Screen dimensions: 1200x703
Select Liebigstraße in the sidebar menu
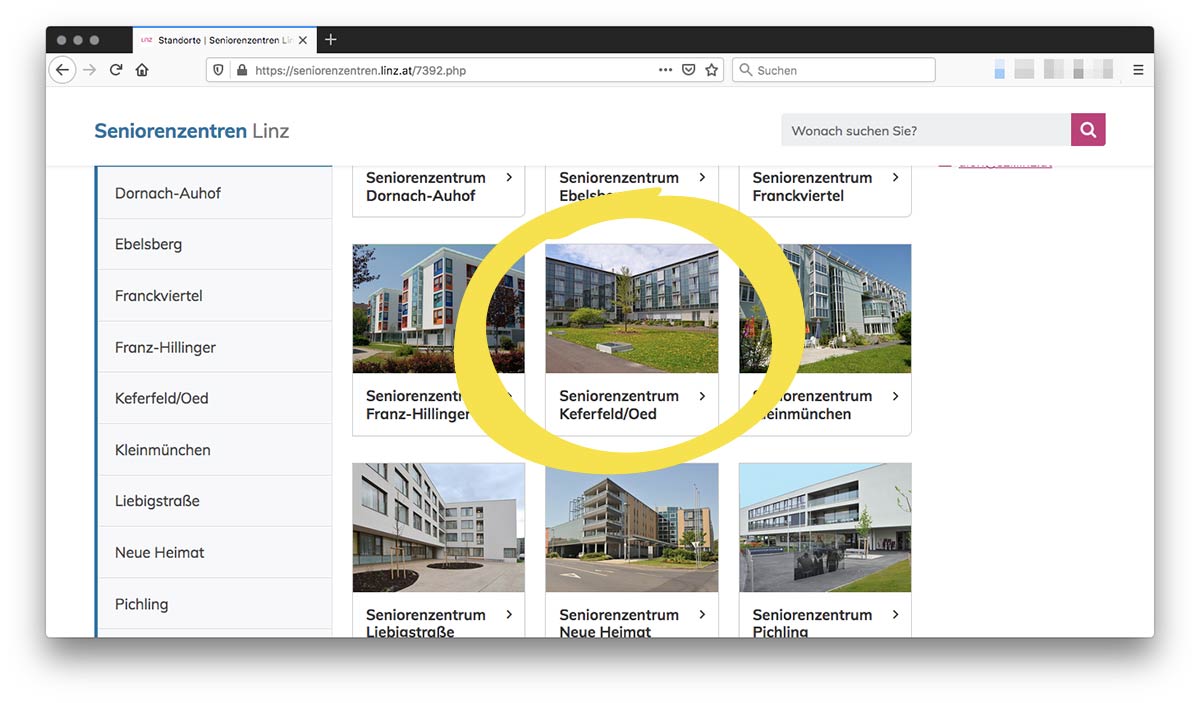[x=157, y=501]
